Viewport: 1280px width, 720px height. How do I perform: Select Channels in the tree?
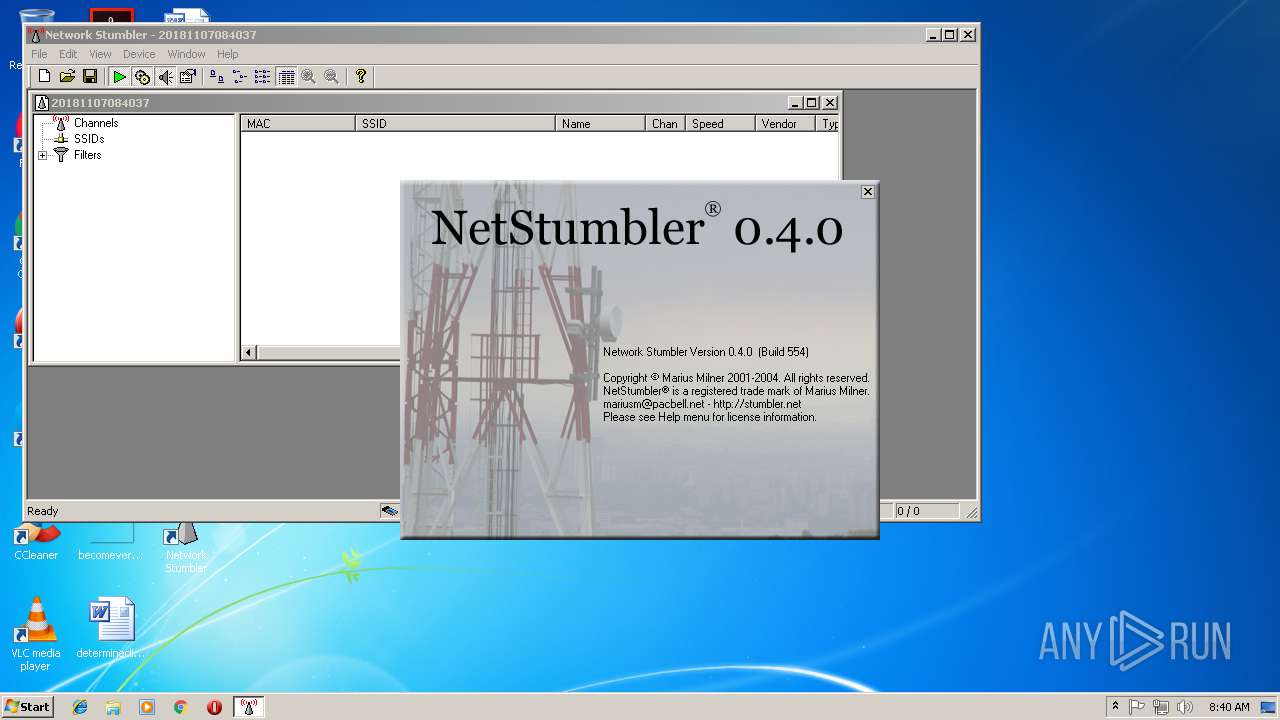pyautogui.click(x=96, y=123)
